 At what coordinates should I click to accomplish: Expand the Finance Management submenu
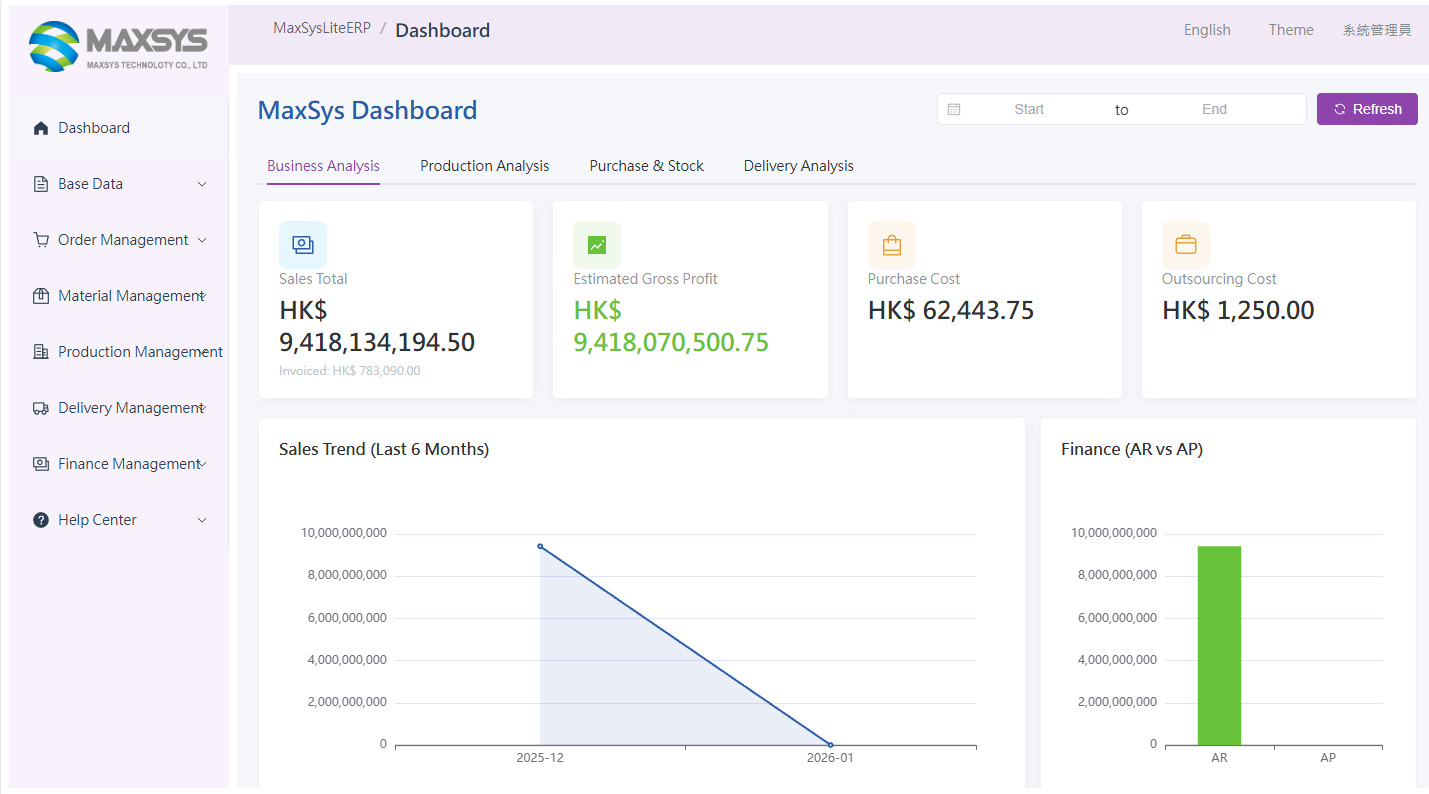120,464
